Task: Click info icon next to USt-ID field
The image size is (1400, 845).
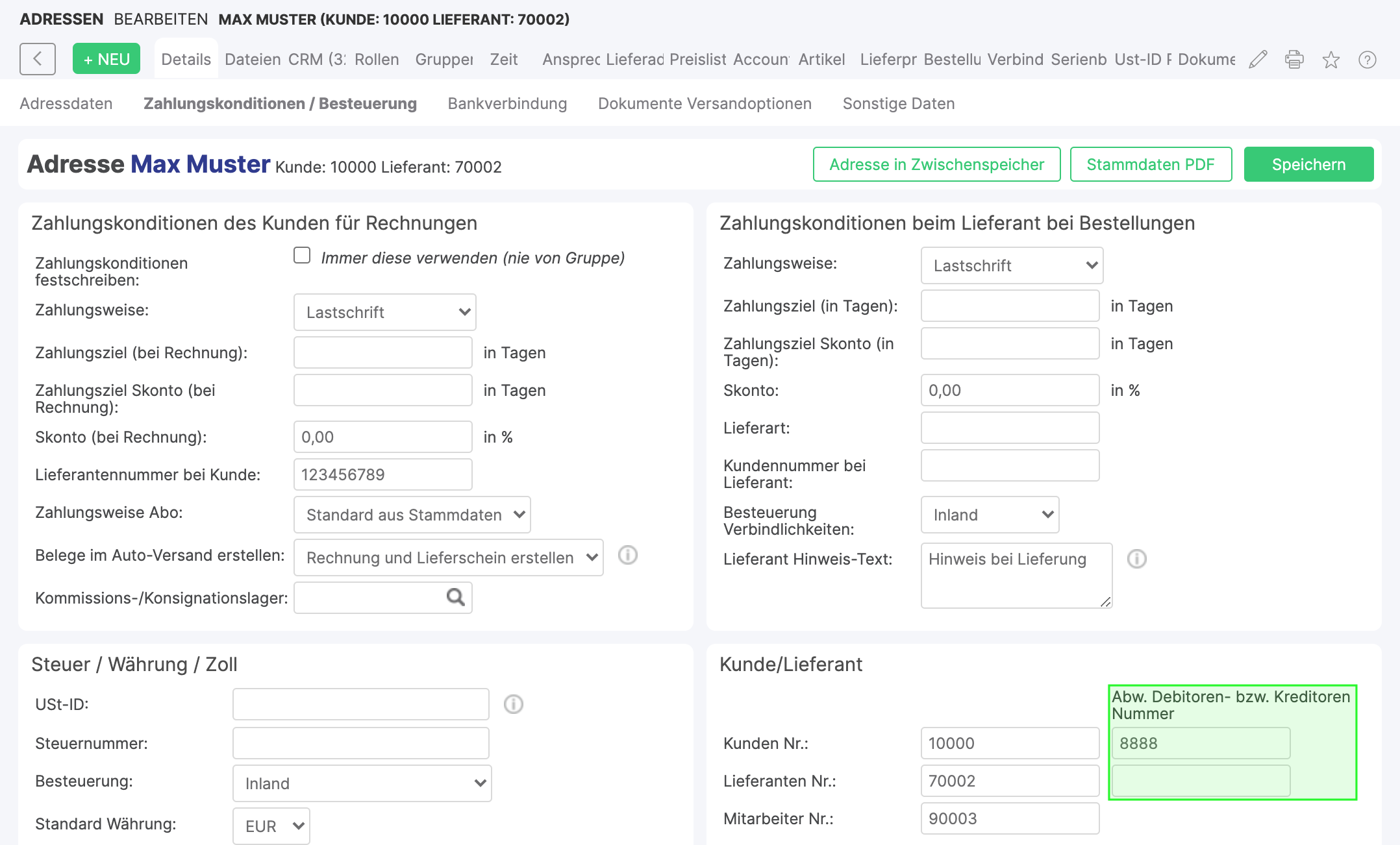Action: pos(513,704)
